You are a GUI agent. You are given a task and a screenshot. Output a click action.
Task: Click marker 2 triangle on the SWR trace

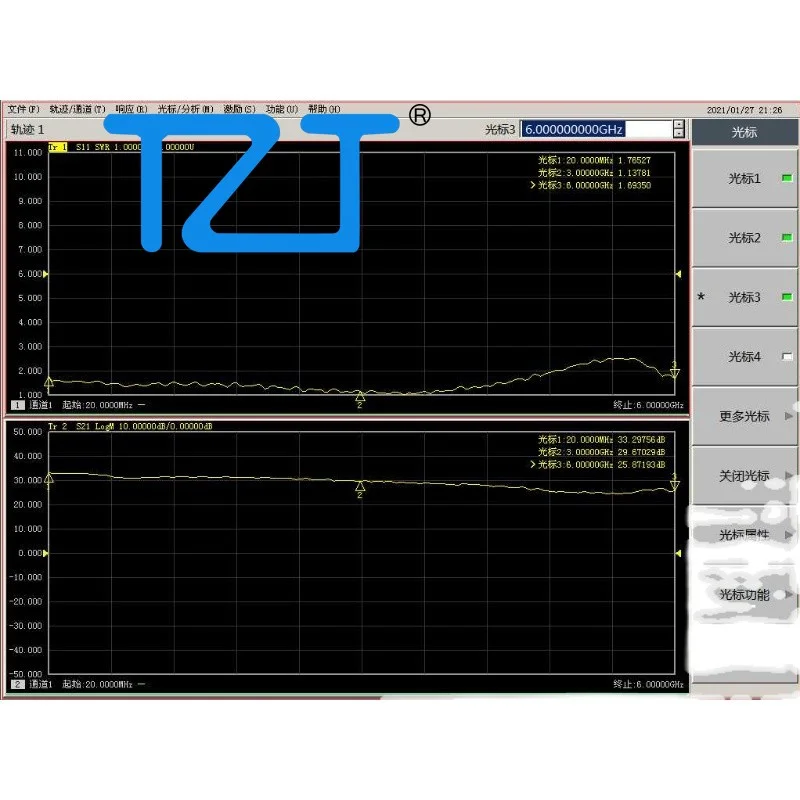pyautogui.click(x=360, y=397)
